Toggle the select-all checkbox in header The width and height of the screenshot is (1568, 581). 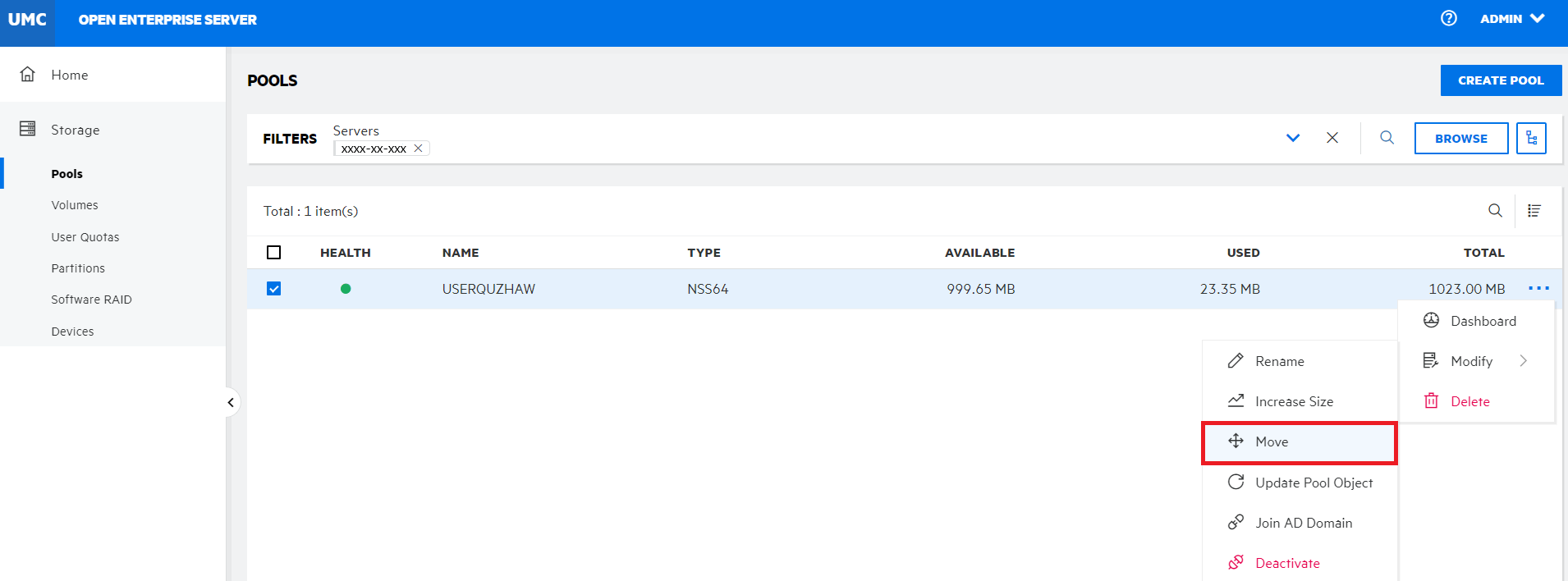click(x=274, y=253)
